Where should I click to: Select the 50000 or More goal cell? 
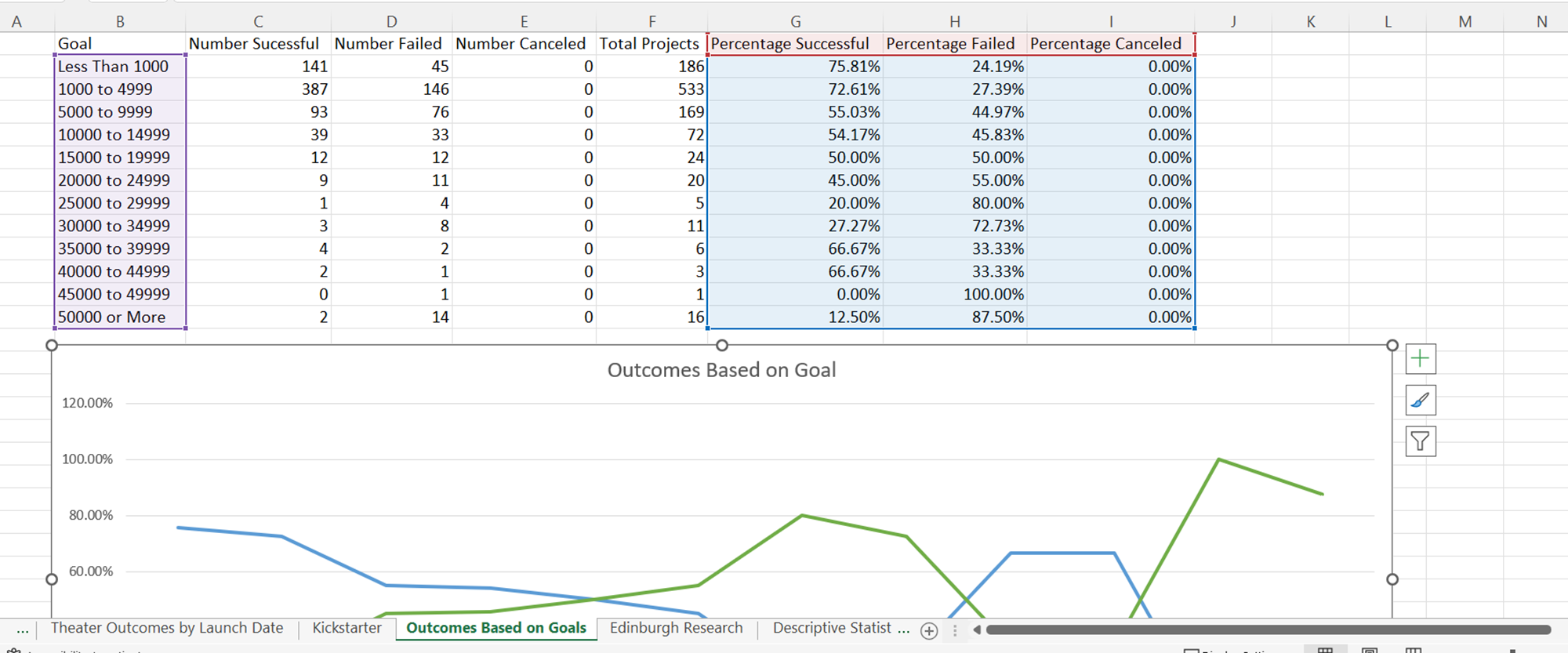120,317
